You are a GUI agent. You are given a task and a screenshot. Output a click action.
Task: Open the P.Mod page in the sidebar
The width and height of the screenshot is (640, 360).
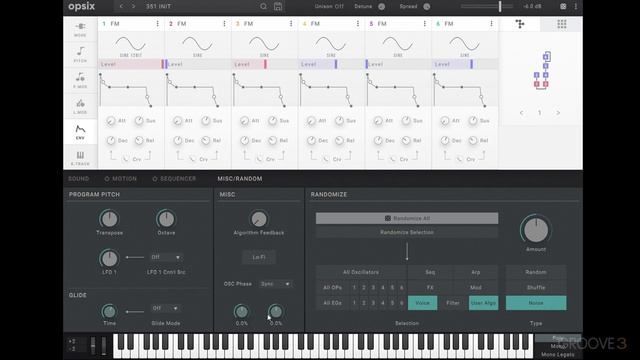click(80, 80)
